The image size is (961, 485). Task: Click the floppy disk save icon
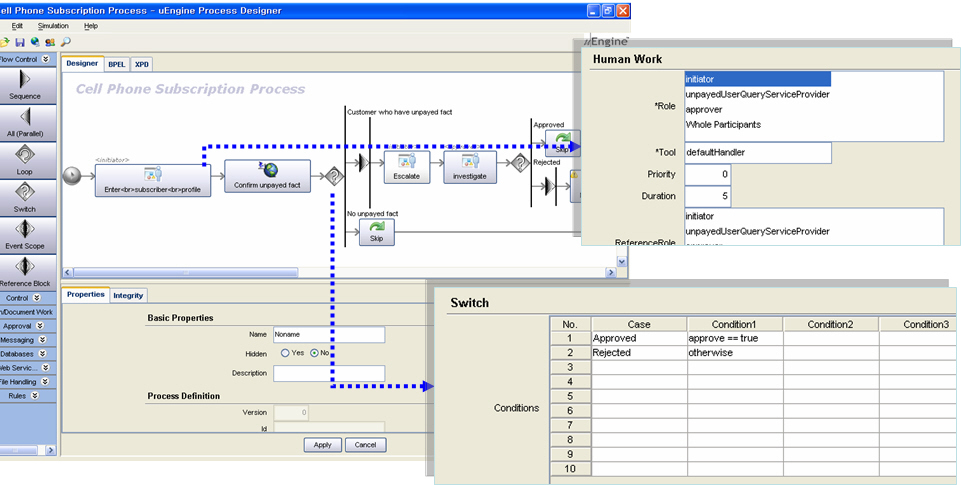(x=20, y=42)
